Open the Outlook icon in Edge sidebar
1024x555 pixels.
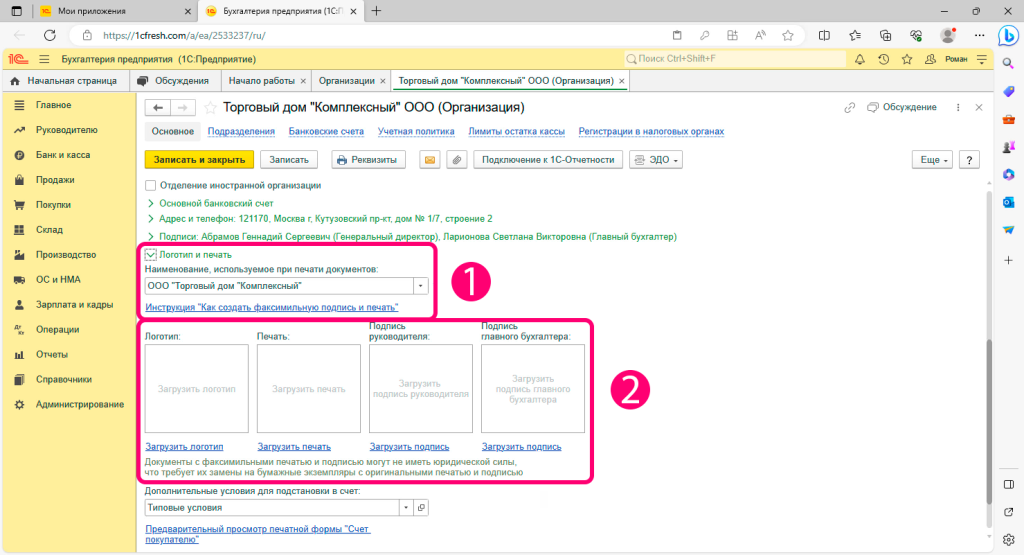tap(1008, 202)
